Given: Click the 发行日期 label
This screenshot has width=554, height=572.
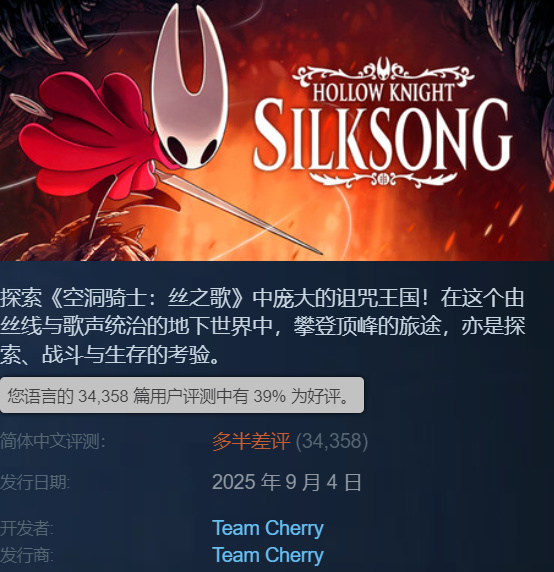Looking at the screenshot, I should click(x=35, y=482).
